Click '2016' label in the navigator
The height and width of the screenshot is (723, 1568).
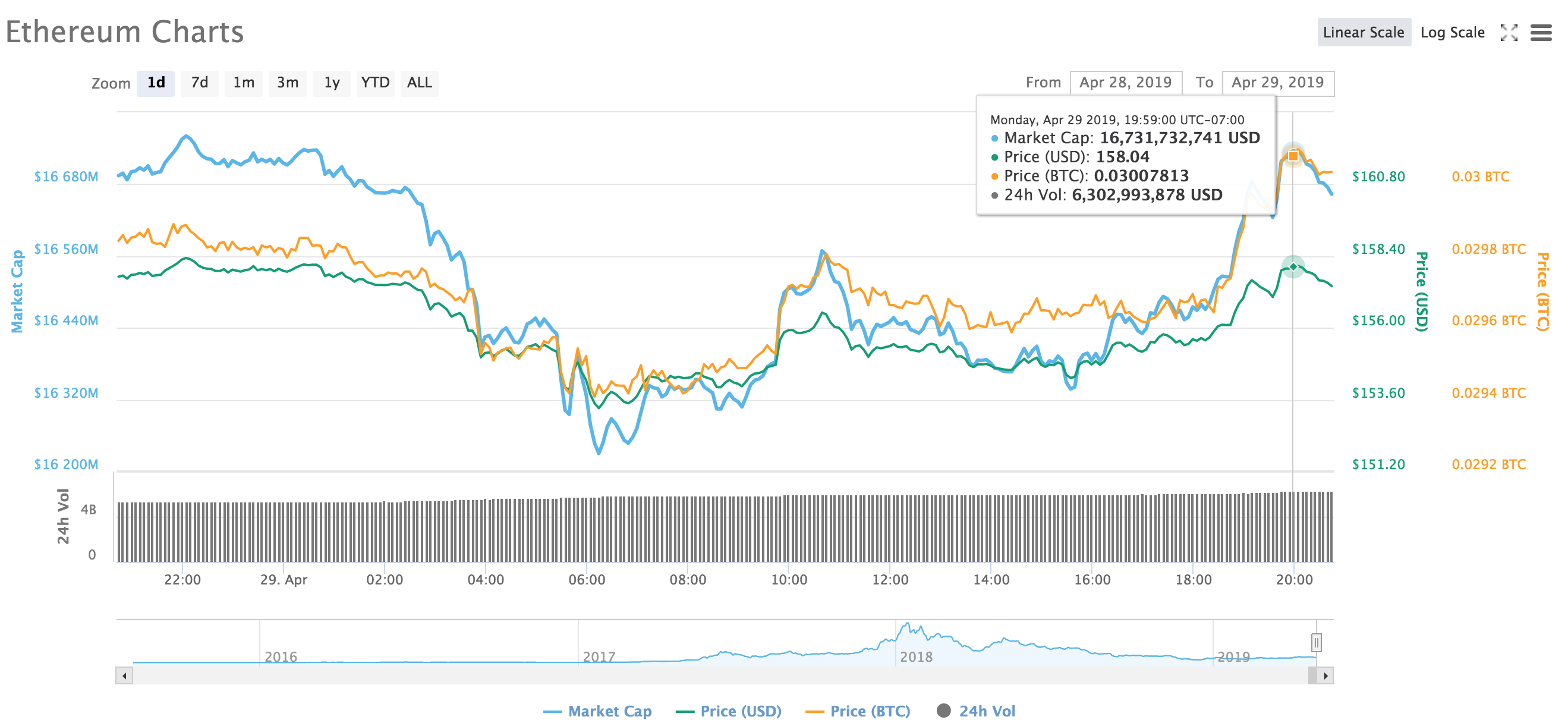tap(281, 656)
